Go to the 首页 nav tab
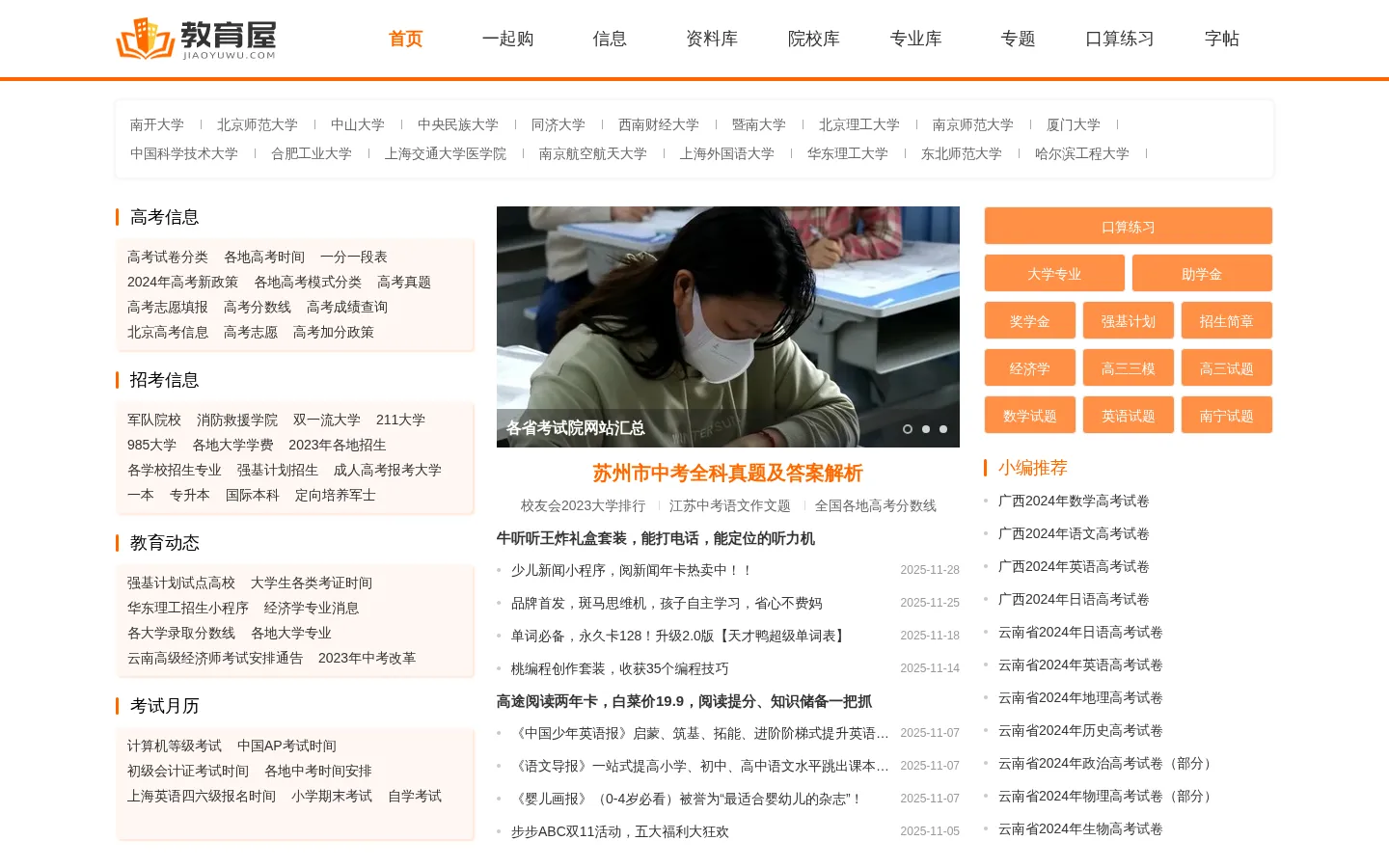Viewport: 1389px width, 868px height. point(406,39)
